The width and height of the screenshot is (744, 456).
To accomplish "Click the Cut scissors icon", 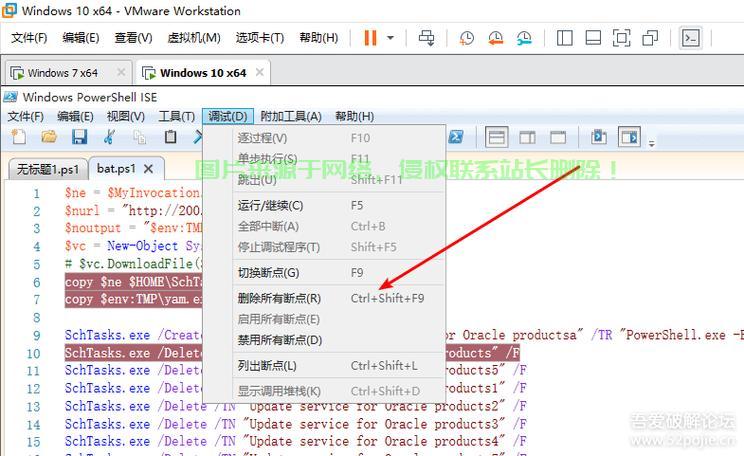I will point(110,137).
